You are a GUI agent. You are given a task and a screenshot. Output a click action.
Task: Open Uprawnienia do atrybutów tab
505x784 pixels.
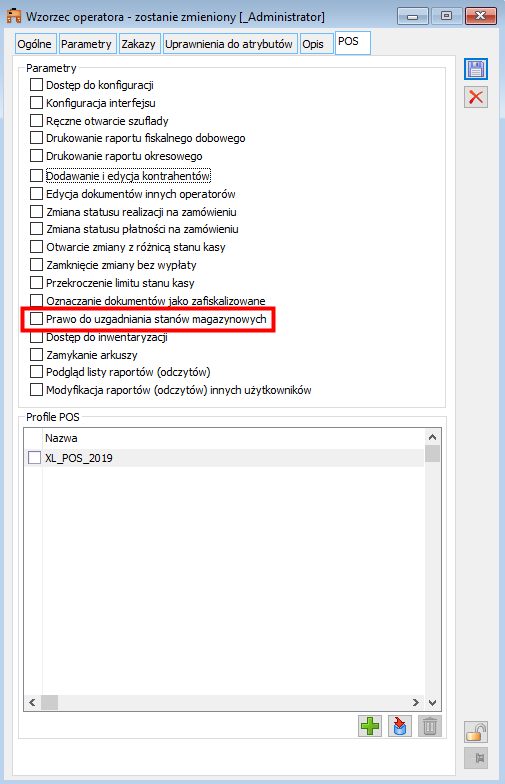[229, 44]
